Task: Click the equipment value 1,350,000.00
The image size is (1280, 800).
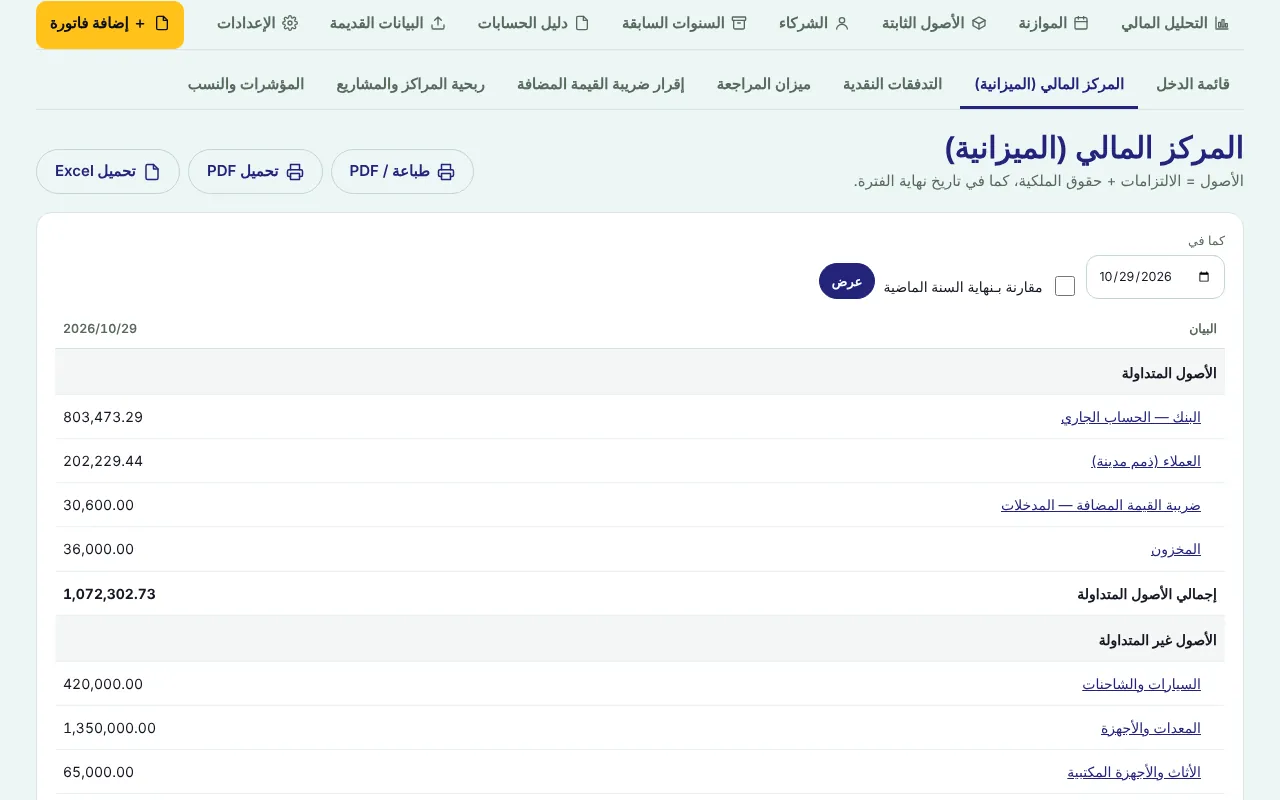Action: 109,728
